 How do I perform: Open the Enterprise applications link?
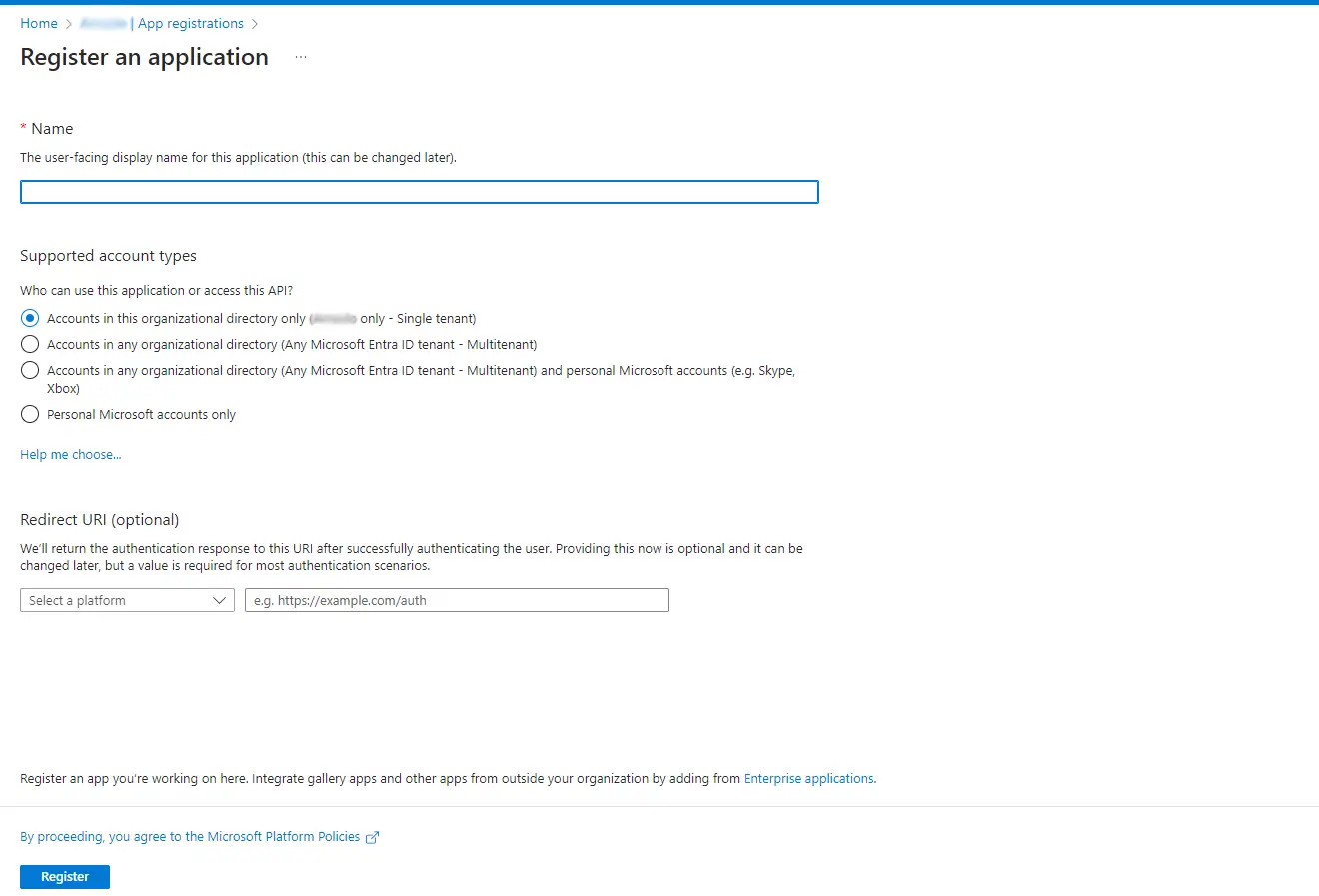[809, 778]
